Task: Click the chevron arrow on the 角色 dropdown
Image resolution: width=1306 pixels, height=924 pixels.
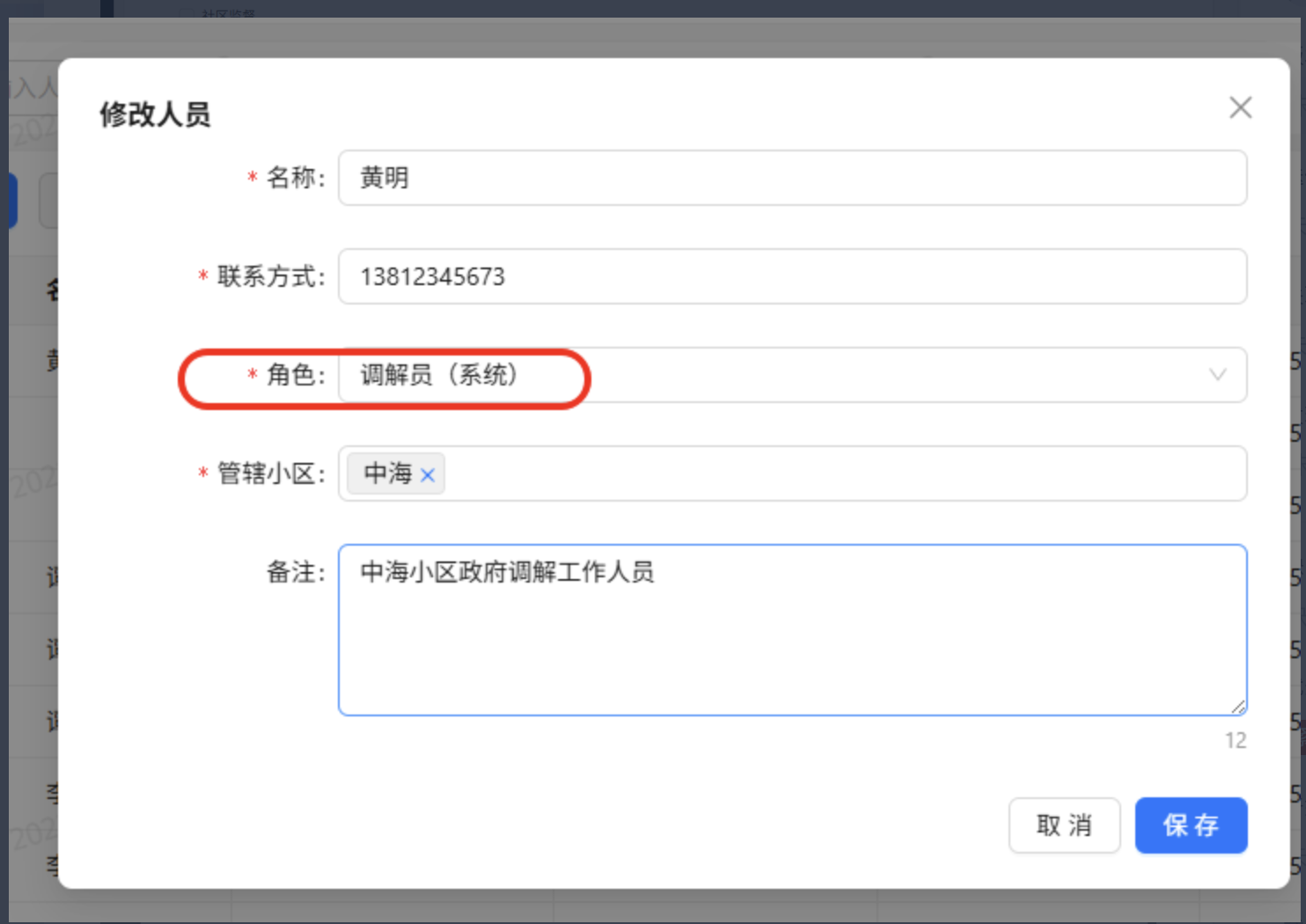Action: pyautogui.click(x=1217, y=375)
